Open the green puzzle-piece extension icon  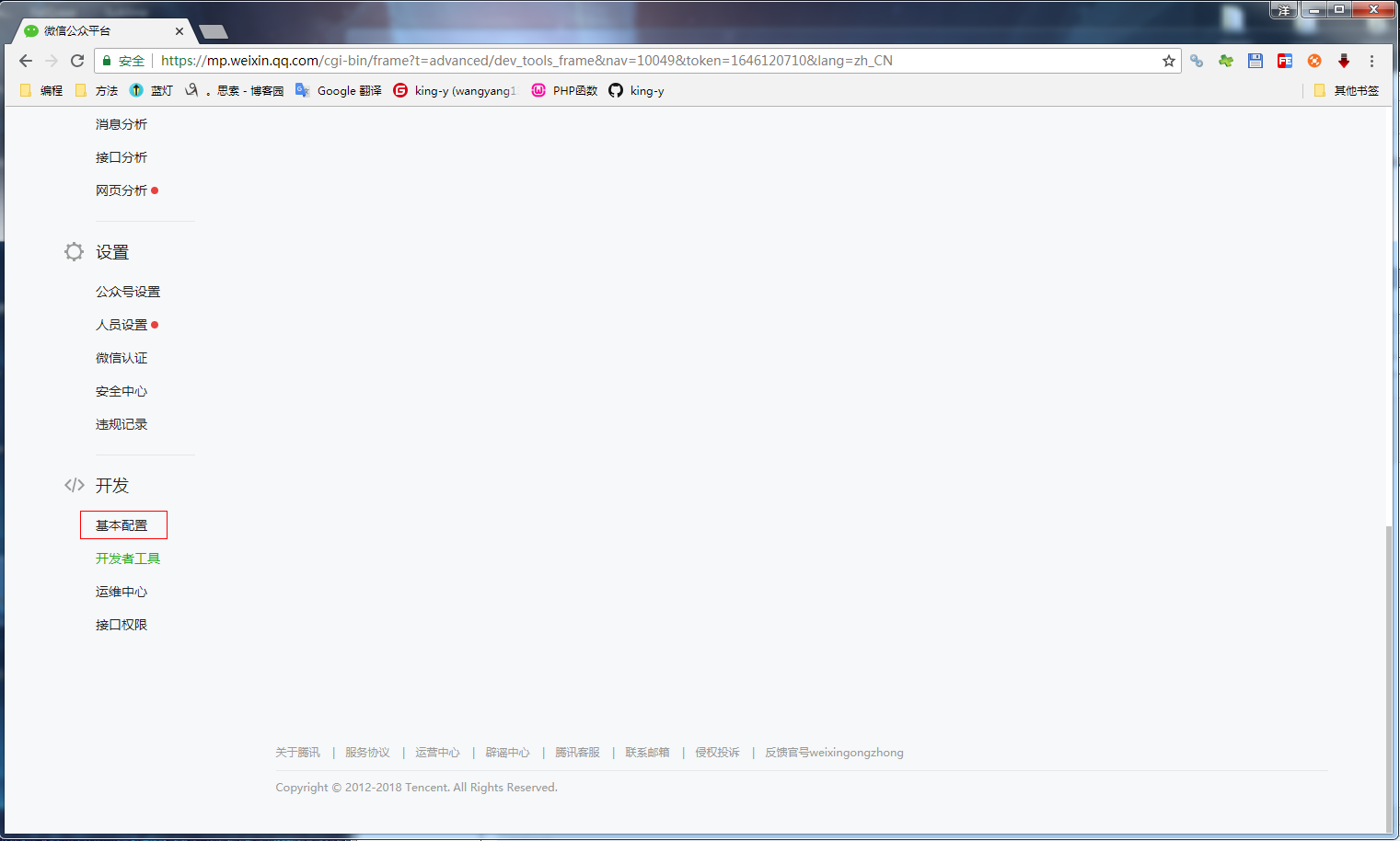coord(1226,61)
